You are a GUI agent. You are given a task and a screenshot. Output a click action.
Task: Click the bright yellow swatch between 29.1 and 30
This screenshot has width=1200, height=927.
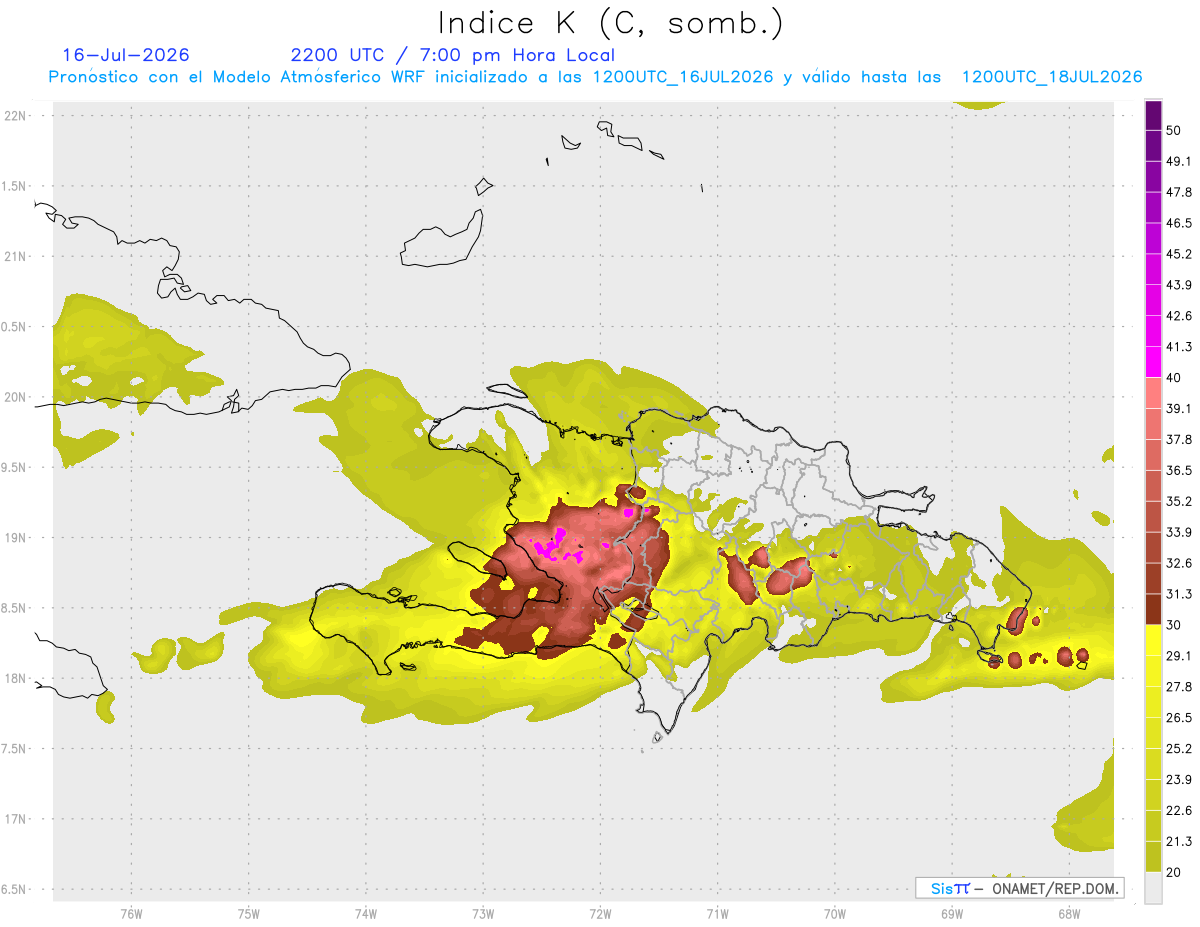click(x=1153, y=640)
